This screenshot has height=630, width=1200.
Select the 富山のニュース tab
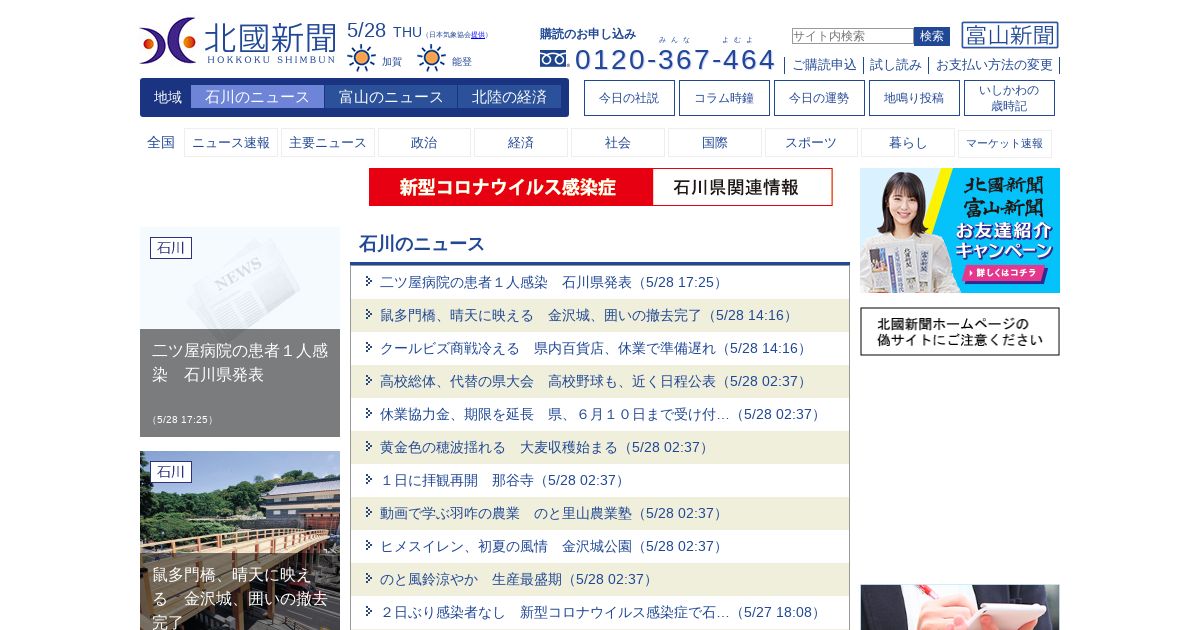(x=391, y=97)
